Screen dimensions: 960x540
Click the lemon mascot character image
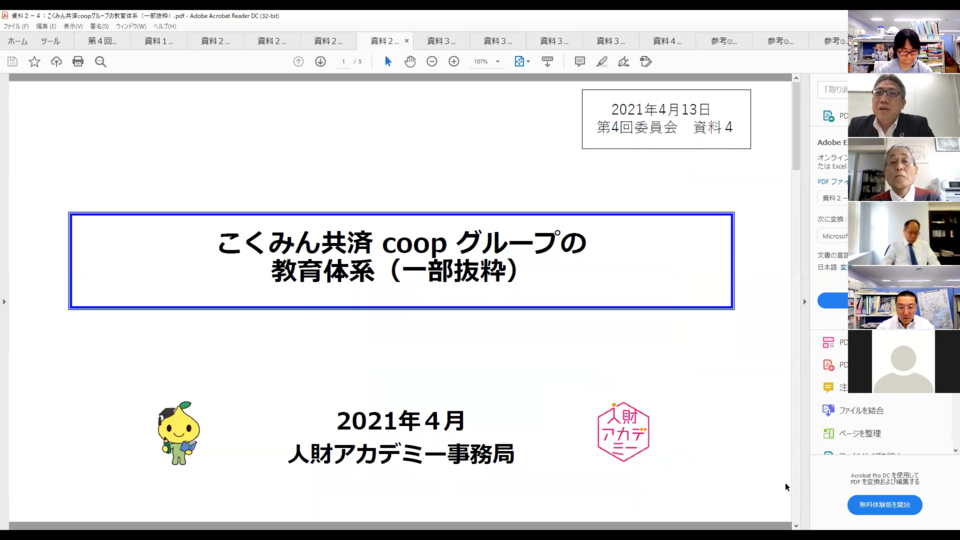pyautogui.click(x=178, y=433)
